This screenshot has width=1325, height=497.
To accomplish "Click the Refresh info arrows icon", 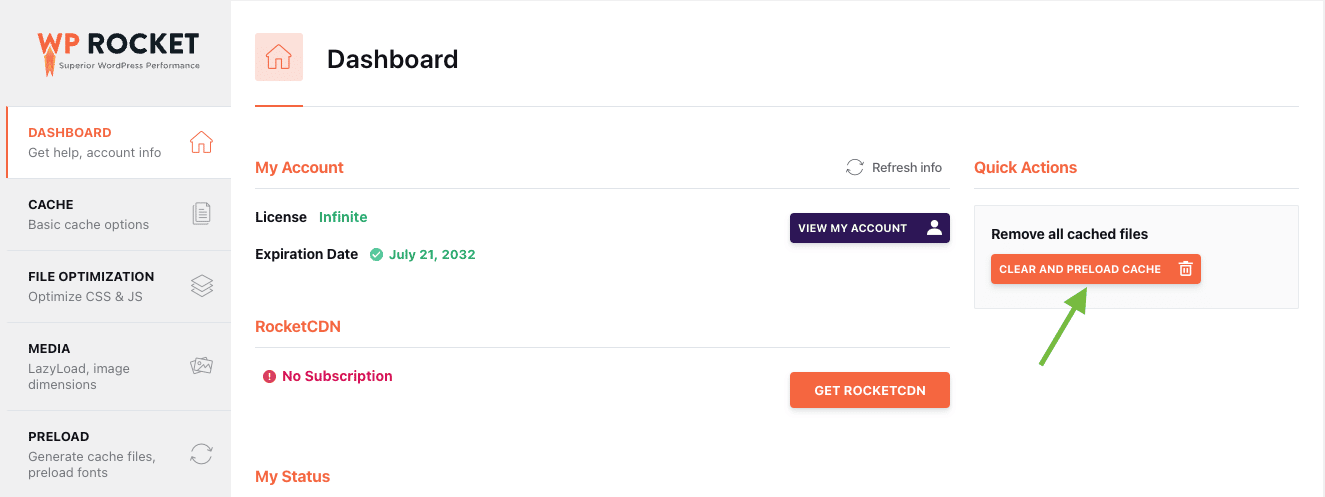I will (854, 167).
